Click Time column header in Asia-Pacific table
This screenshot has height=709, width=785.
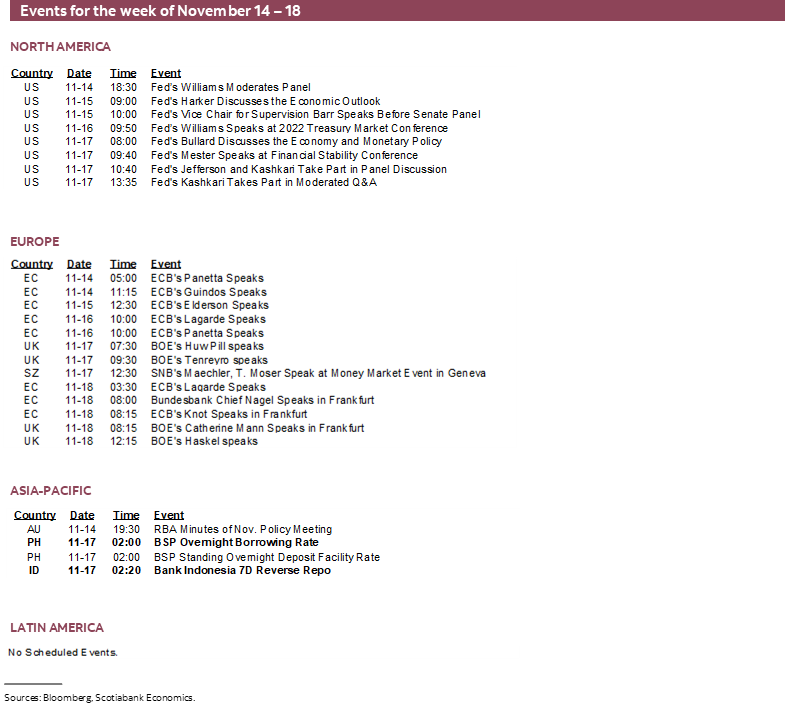pyautogui.click(x=126, y=515)
